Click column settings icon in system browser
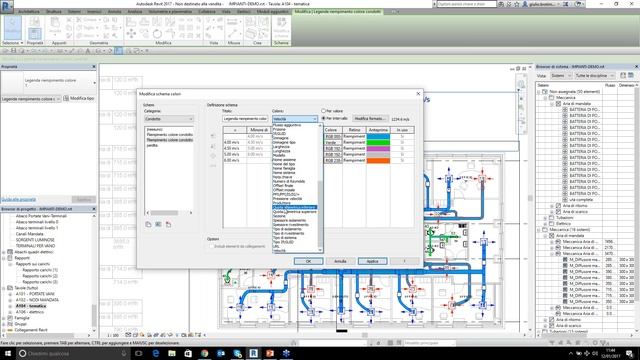Image resolution: width=640 pixels, height=360 pixels. [631, 76]
